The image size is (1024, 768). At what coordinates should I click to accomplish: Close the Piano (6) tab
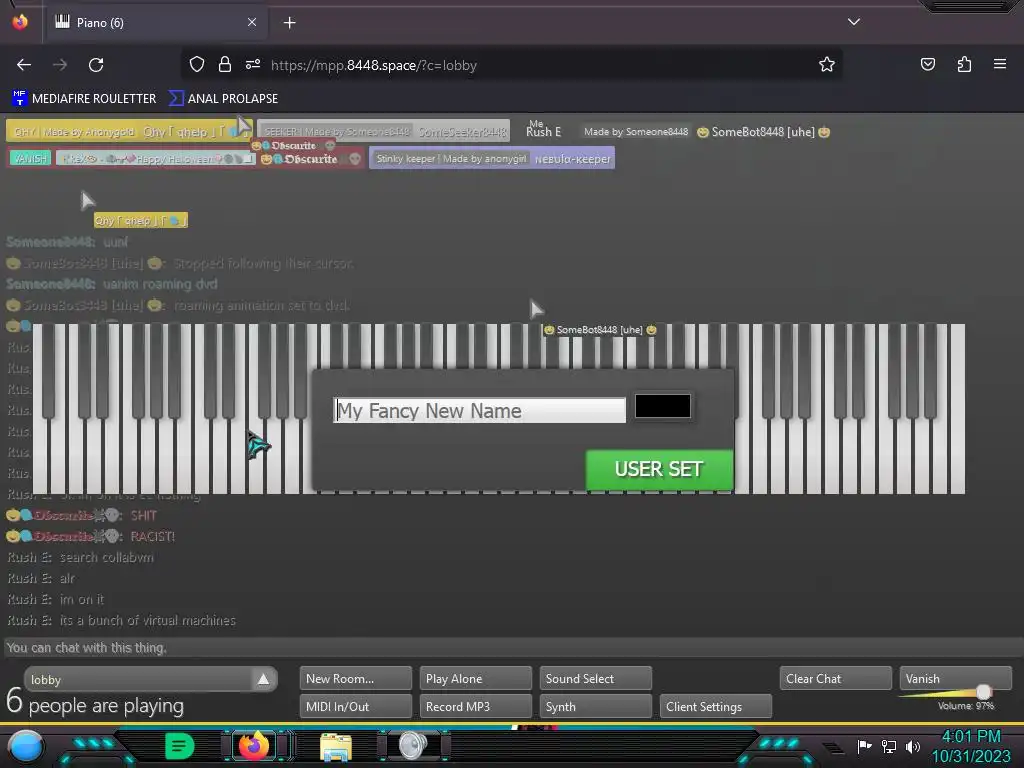point(252,22)
